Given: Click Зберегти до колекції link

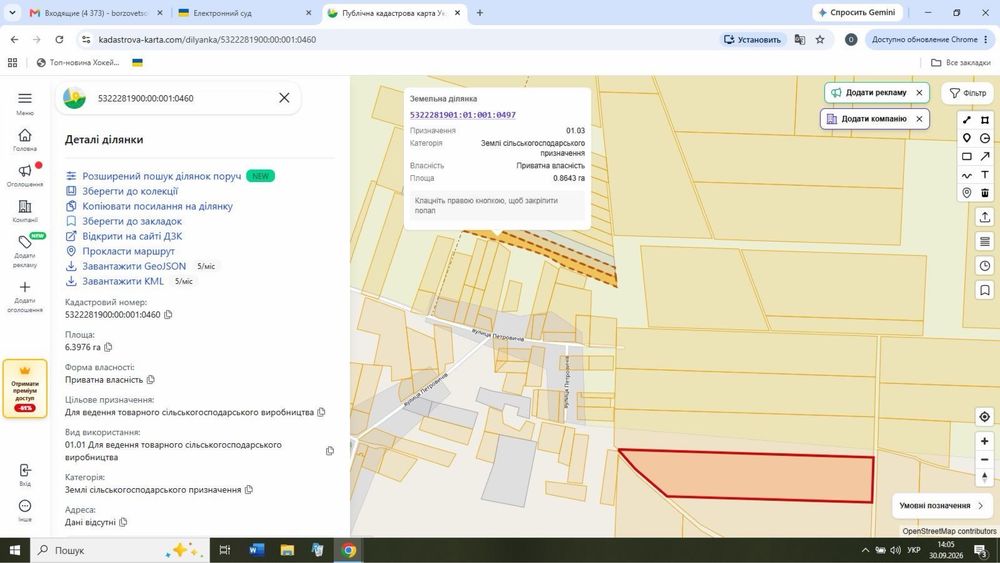Looking at the screenshot, I should 130,191.
